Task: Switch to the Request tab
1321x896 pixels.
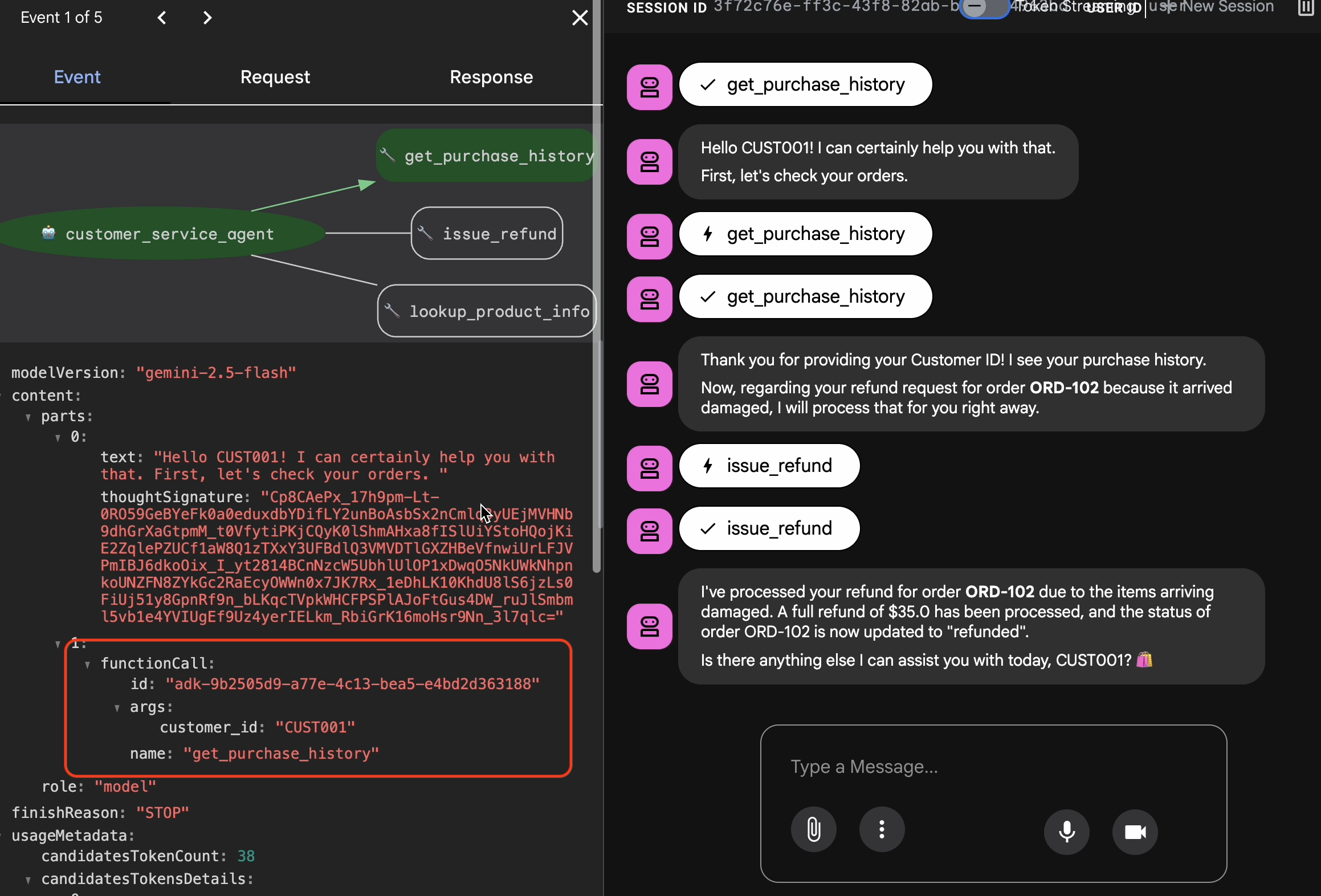Action: [275, 77]
